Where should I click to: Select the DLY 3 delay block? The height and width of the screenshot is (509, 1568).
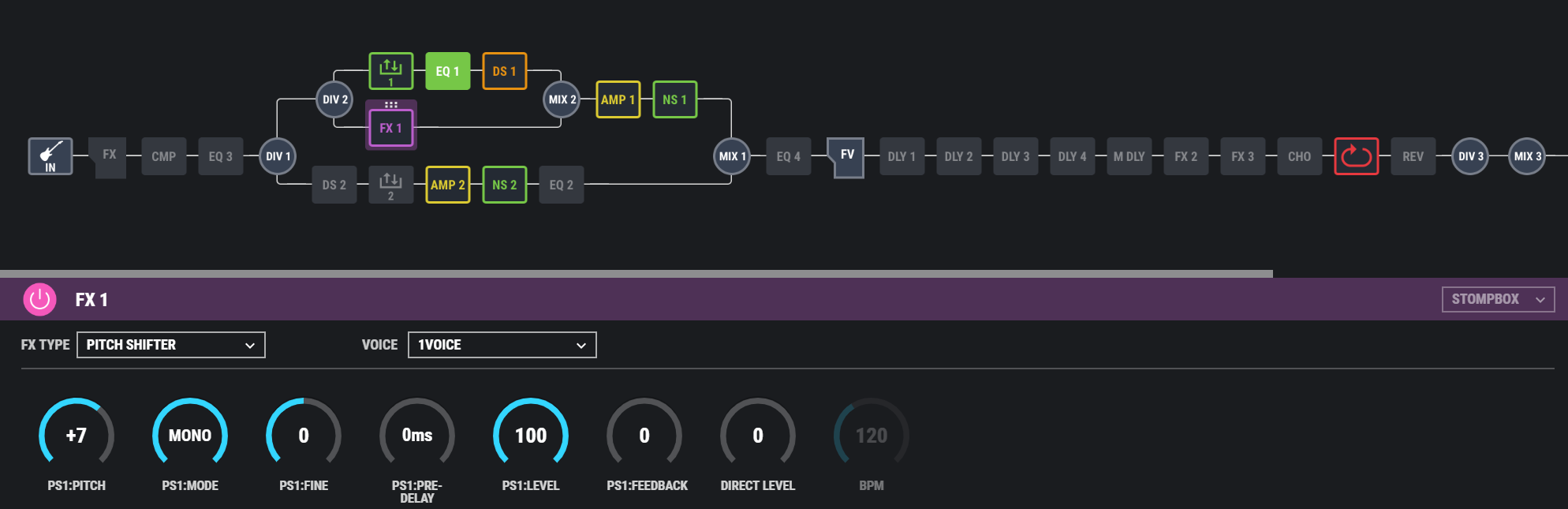1016,156
